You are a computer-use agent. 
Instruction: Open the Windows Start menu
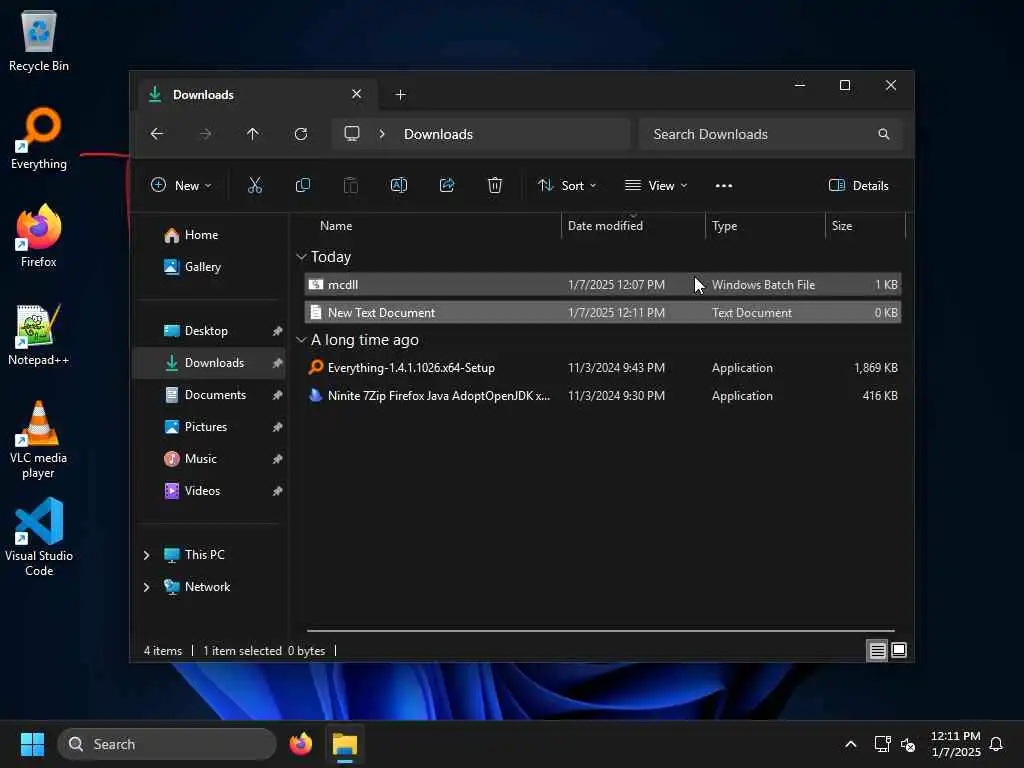point(32,744)
